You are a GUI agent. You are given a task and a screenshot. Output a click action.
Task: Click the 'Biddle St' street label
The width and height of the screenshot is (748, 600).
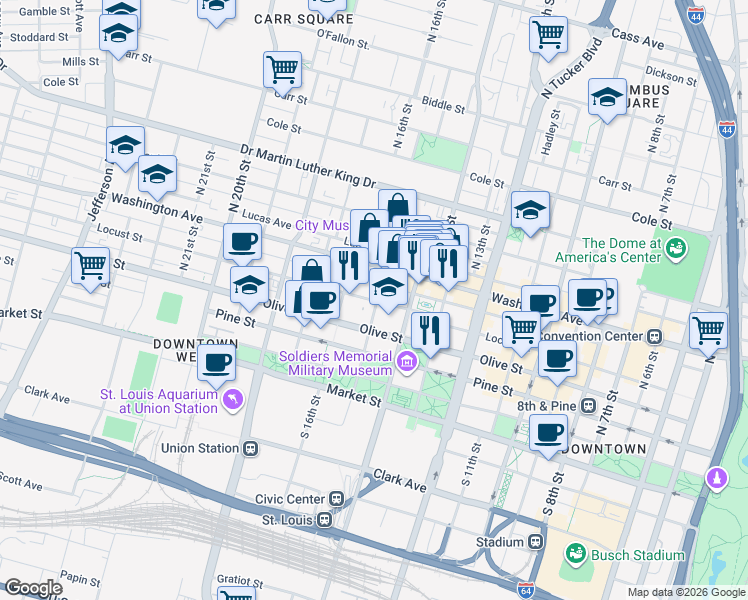(443, 105)
